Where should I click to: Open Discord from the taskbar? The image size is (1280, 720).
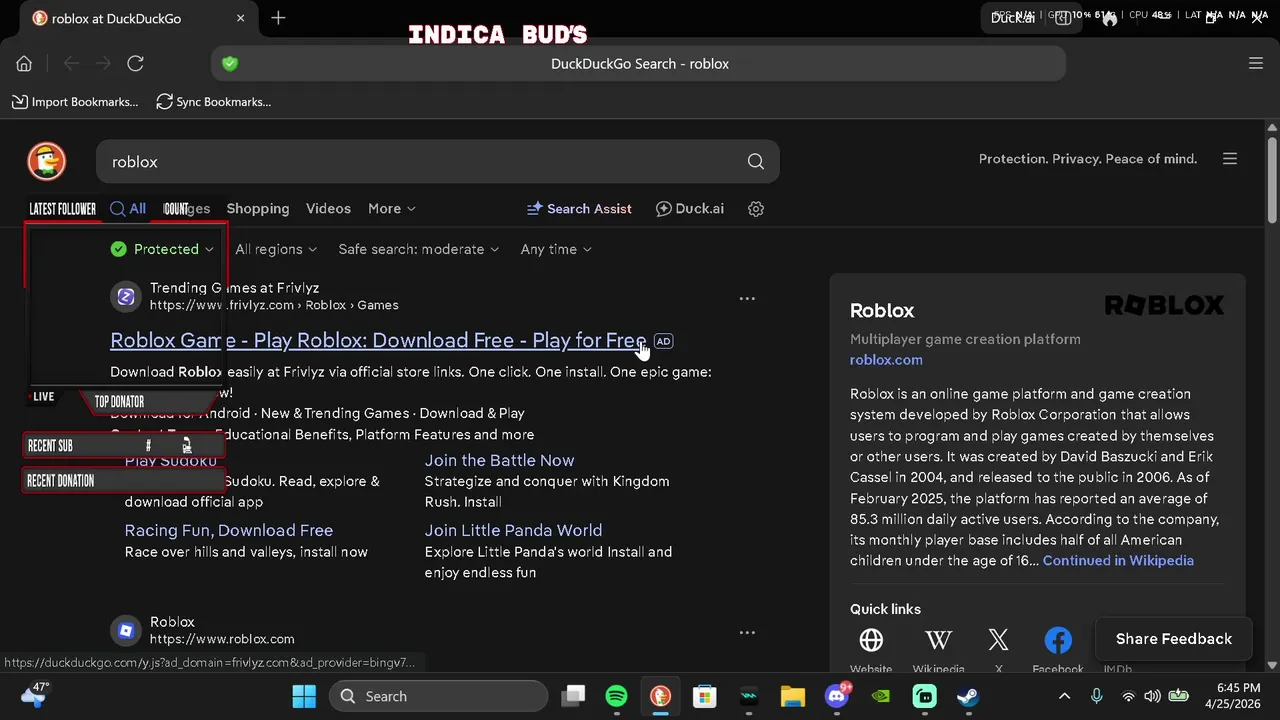(x=836, y=696)
